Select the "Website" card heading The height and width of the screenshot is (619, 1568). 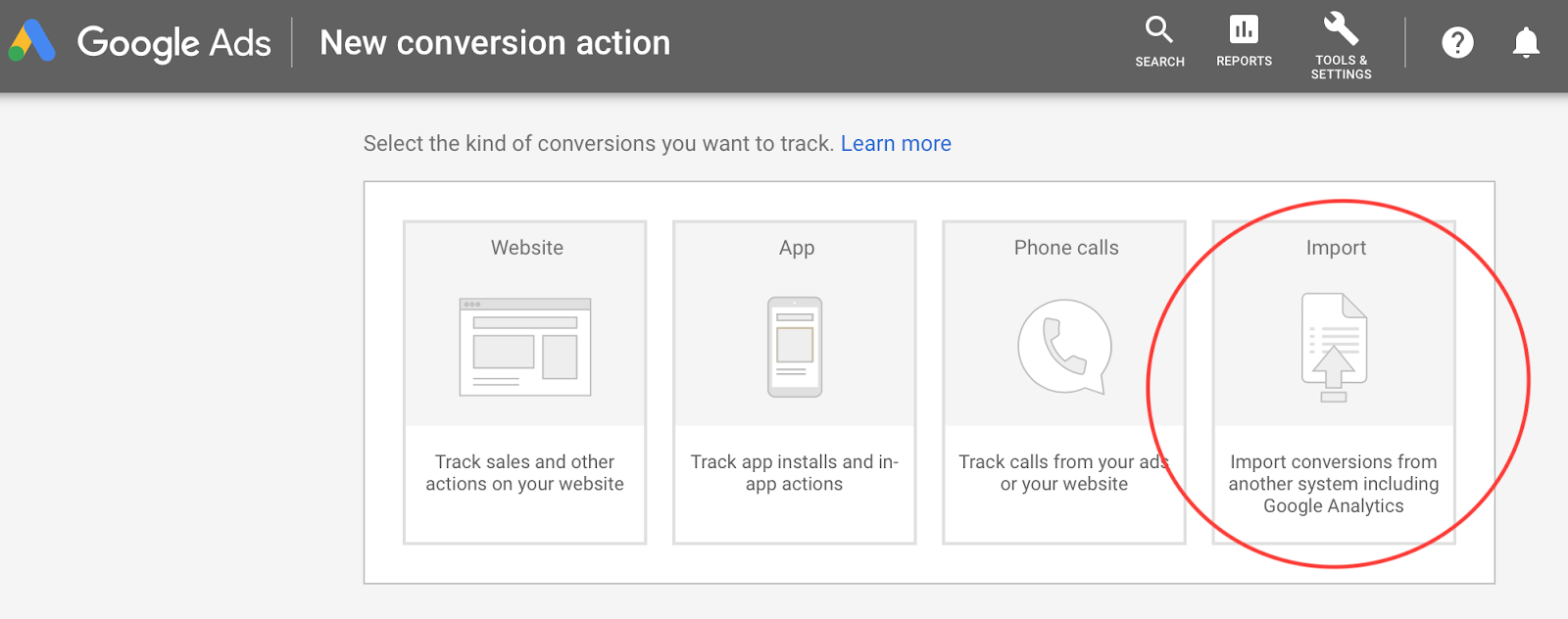point(527,248)
